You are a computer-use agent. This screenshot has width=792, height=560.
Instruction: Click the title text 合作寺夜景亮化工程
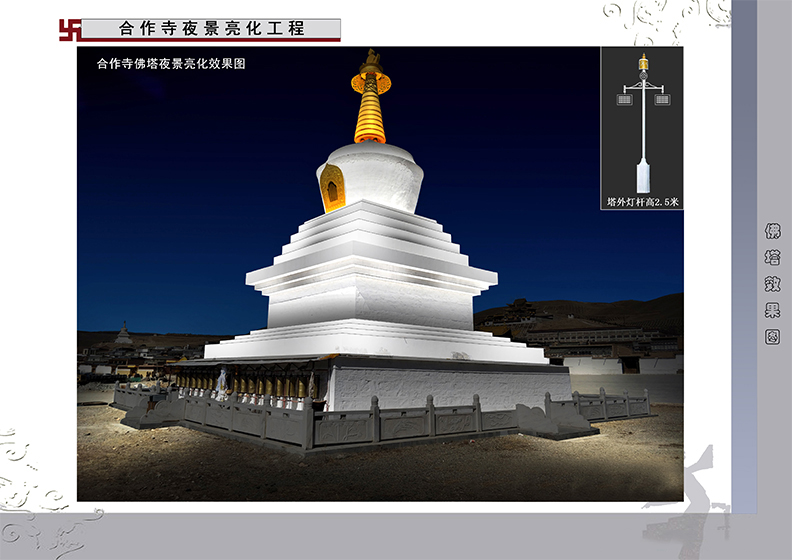point(212,28)
